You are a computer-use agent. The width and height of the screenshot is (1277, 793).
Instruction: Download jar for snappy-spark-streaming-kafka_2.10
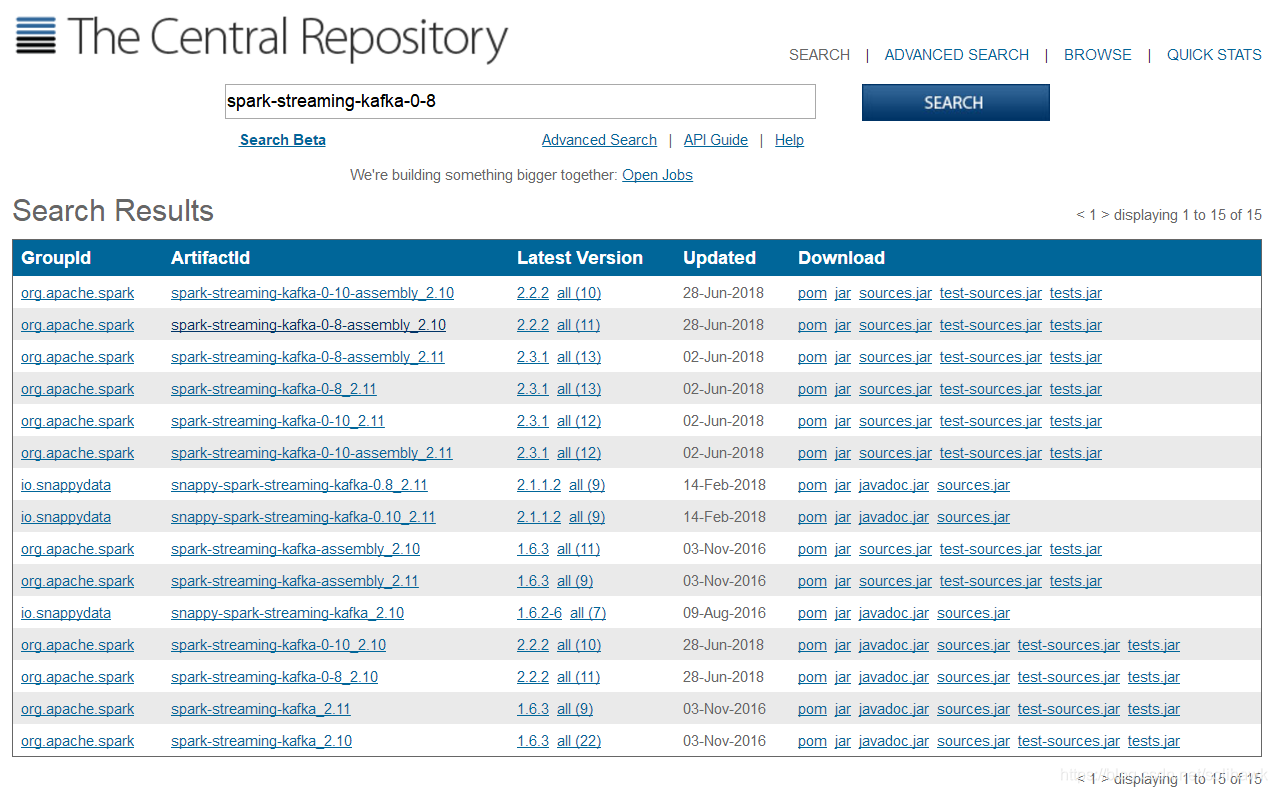(843, 613)
